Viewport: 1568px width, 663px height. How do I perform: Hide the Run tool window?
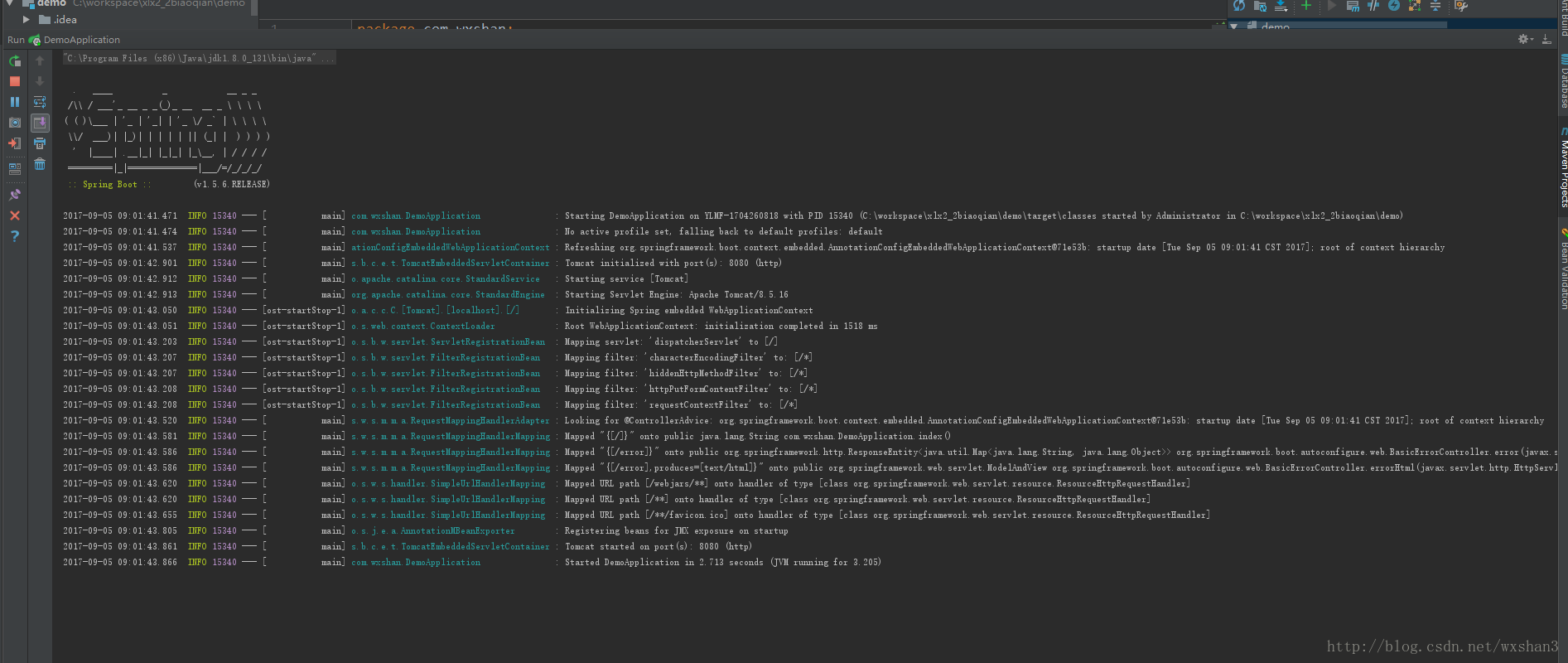pyautogui.click(x=1546, y=39)
